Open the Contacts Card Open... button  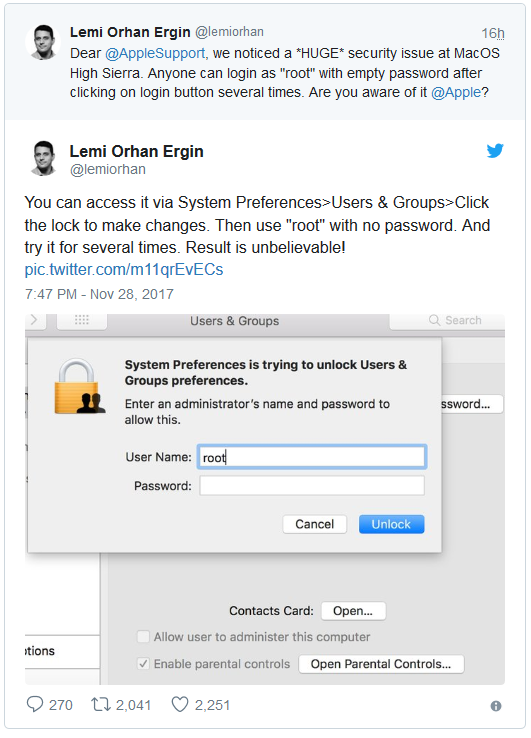tap(353, 611)
